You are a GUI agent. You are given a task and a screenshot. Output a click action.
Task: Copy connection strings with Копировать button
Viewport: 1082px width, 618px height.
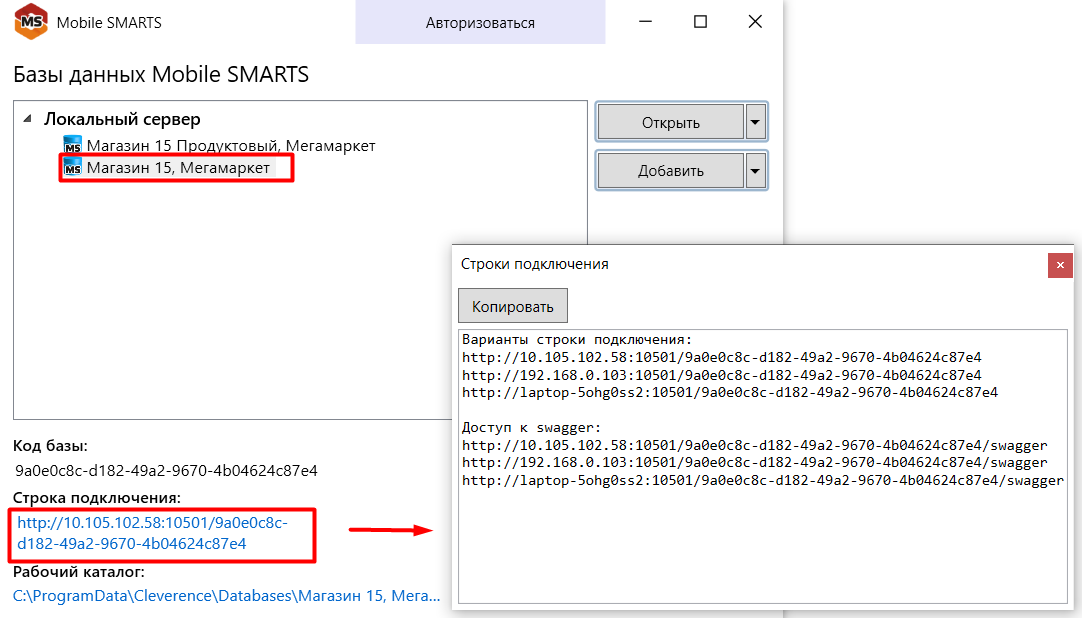(513, 306)
